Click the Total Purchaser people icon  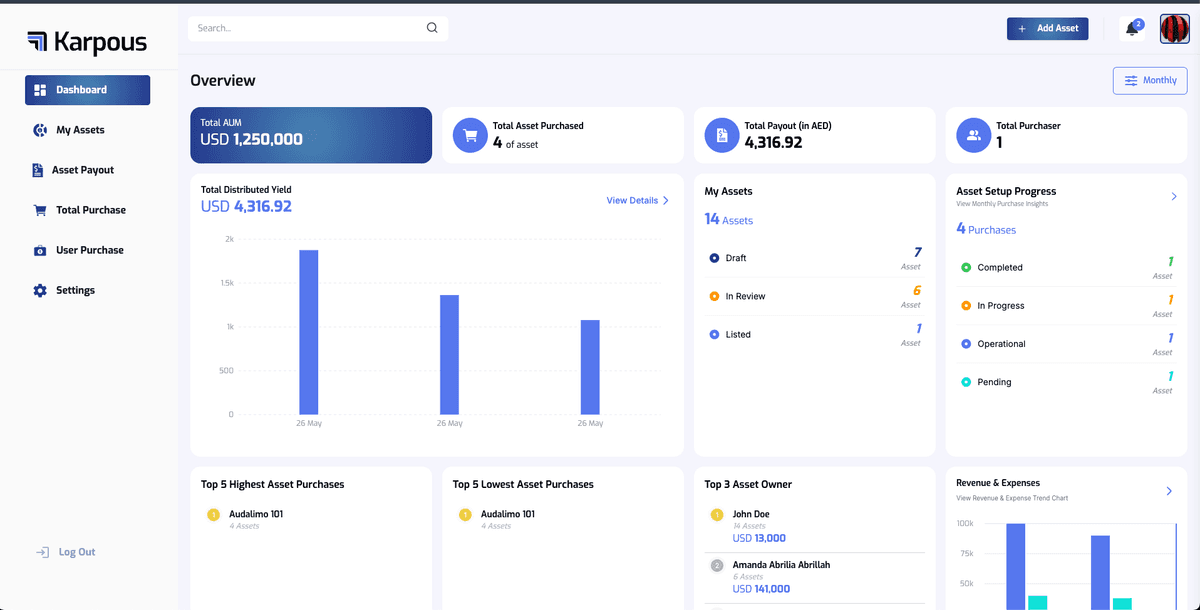(973, 135)
